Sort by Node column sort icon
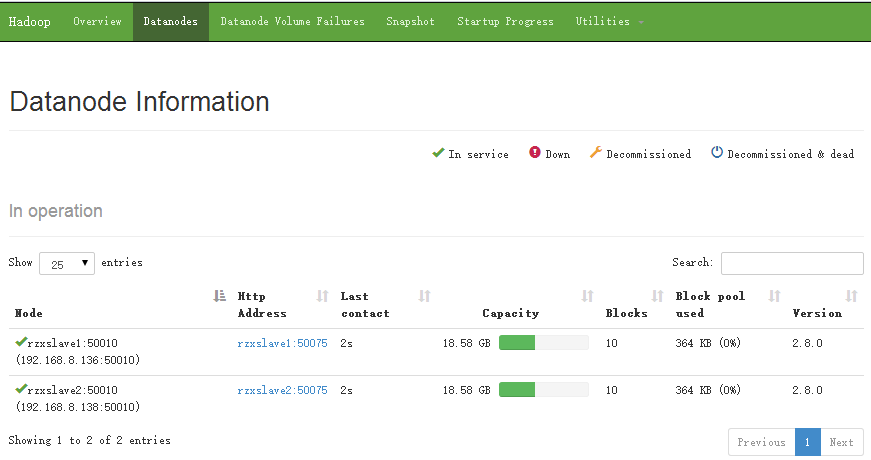 pyautogui.click(x=219, y=296)
